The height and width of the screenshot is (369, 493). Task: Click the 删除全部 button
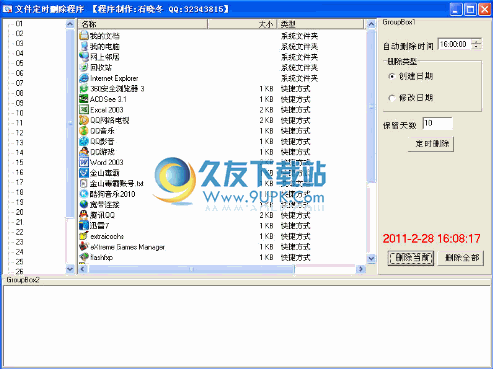462,258
